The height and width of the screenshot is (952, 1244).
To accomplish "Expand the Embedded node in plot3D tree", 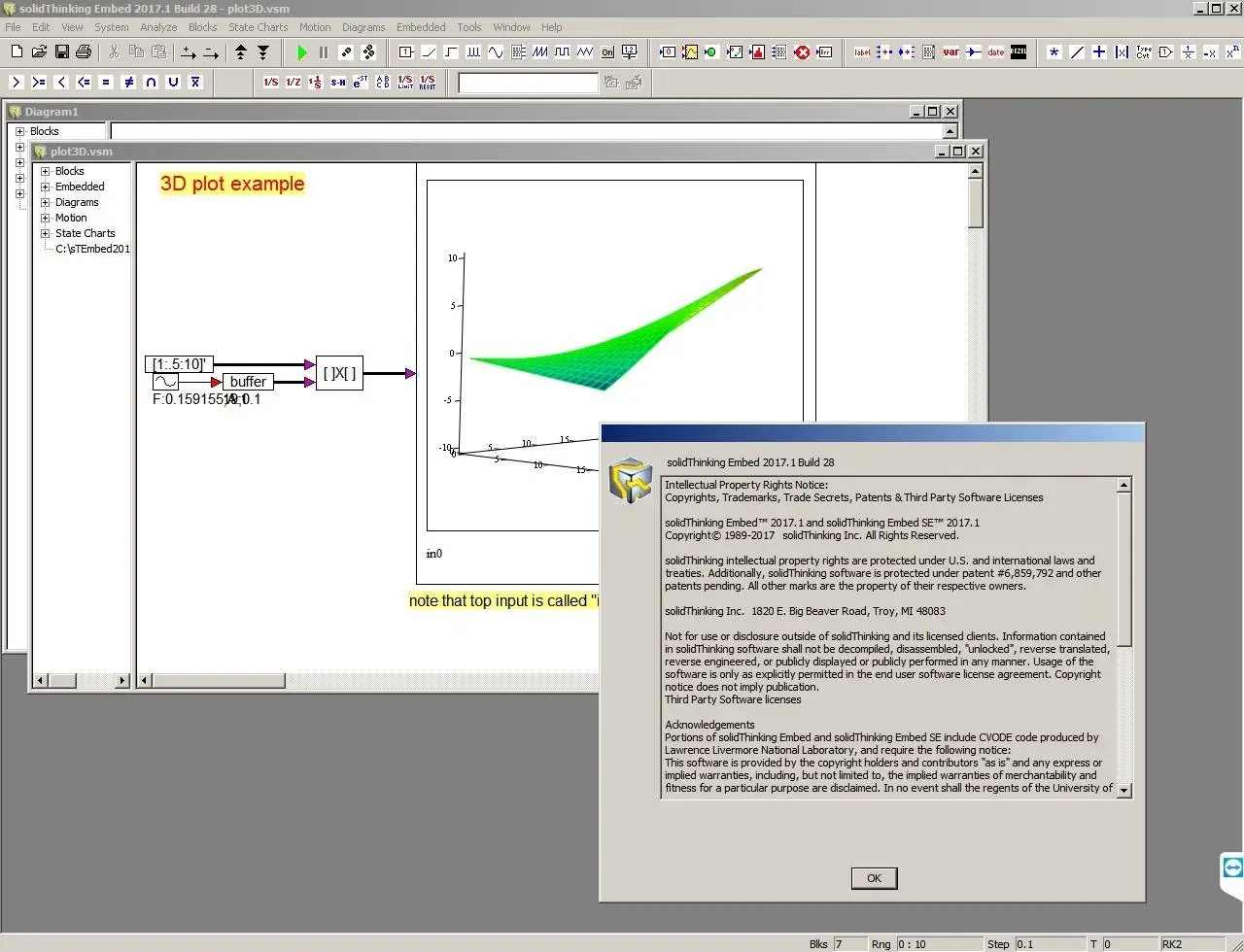I will tap(45, 187).
